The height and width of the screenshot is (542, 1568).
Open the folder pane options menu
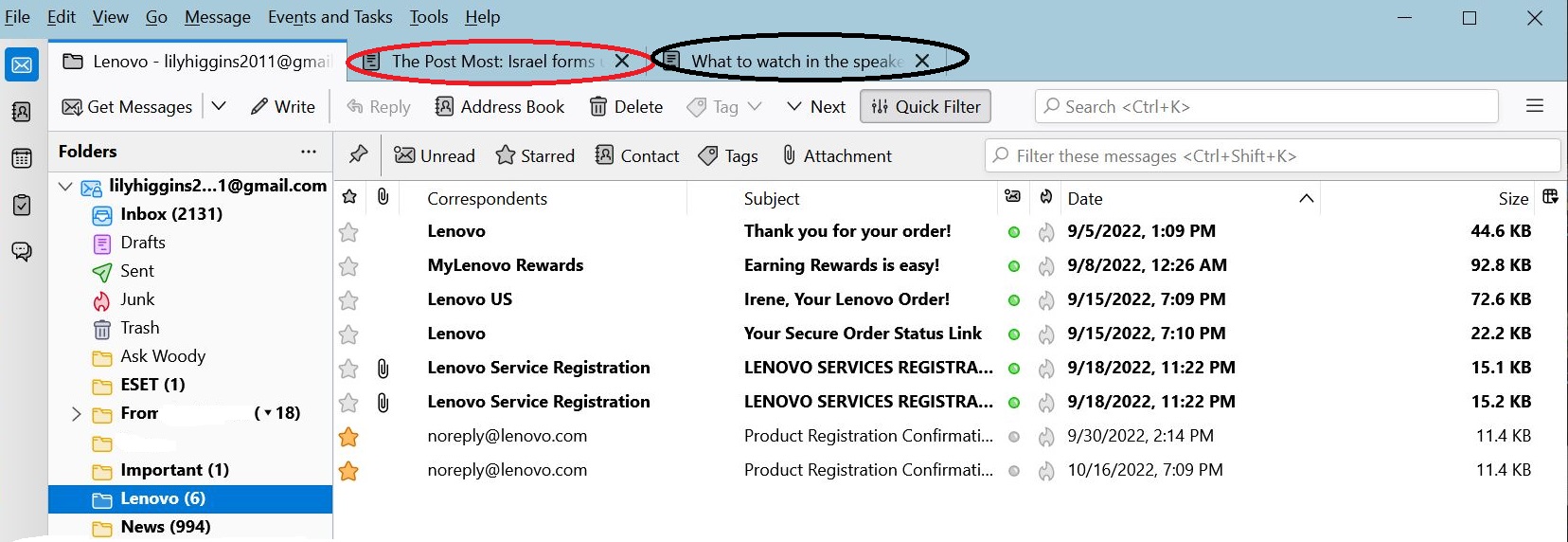[309, 152]
